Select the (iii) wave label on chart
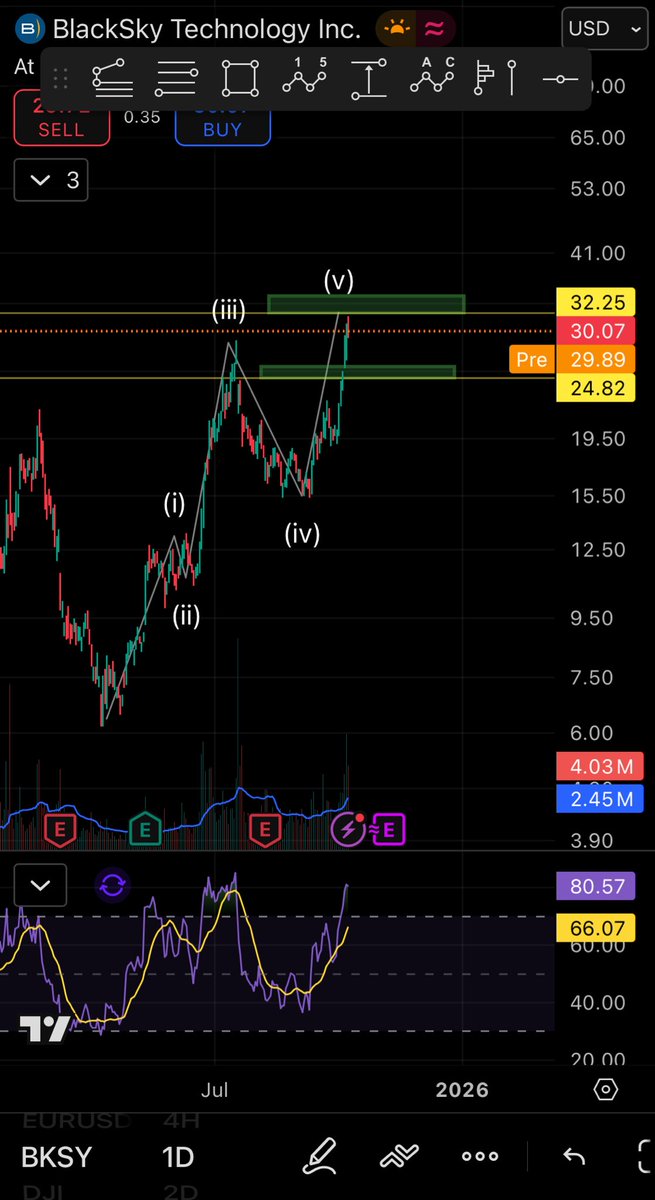 (228, 311)
